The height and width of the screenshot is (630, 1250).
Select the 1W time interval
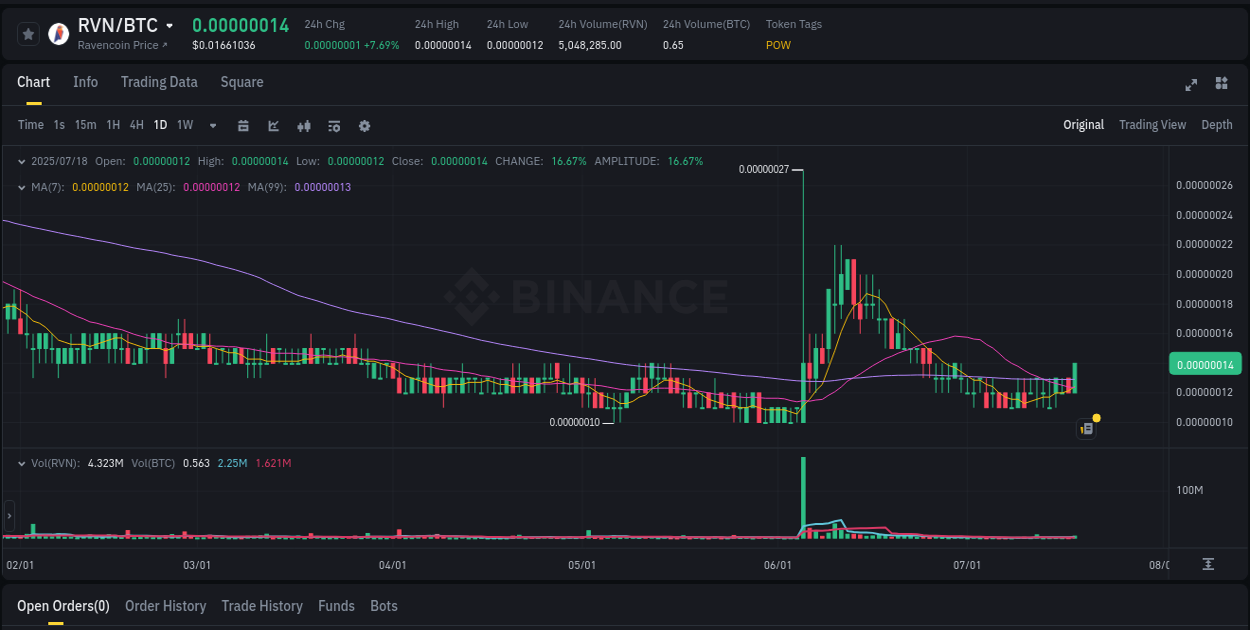185,125
